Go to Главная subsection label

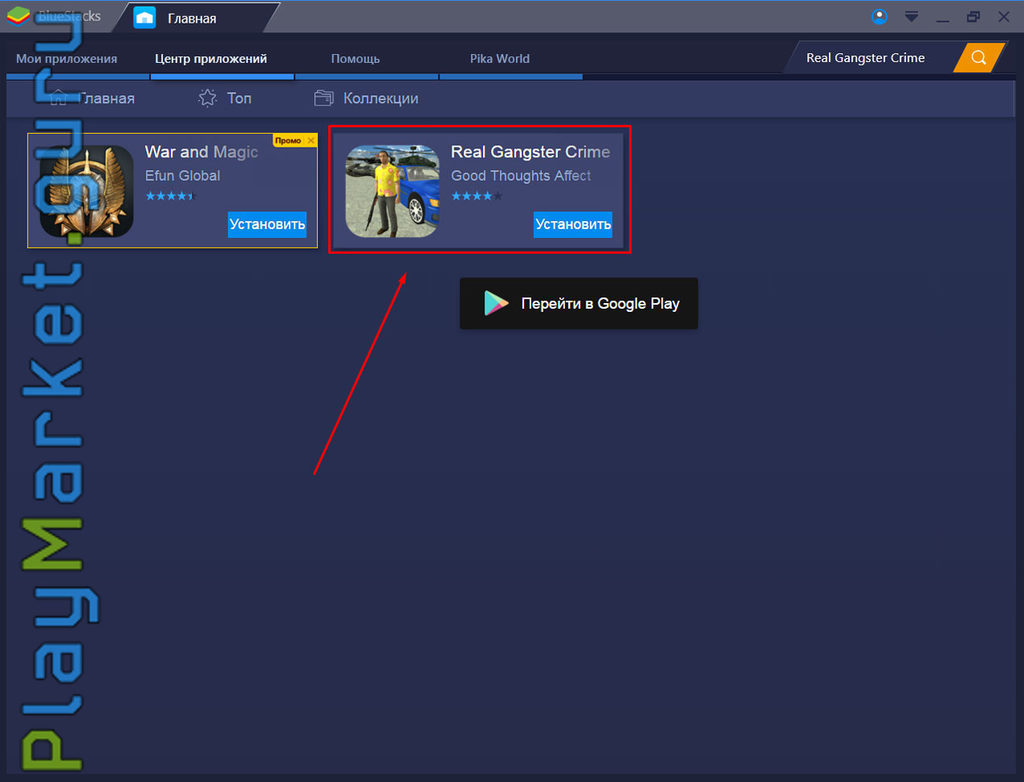pos(107,99)
